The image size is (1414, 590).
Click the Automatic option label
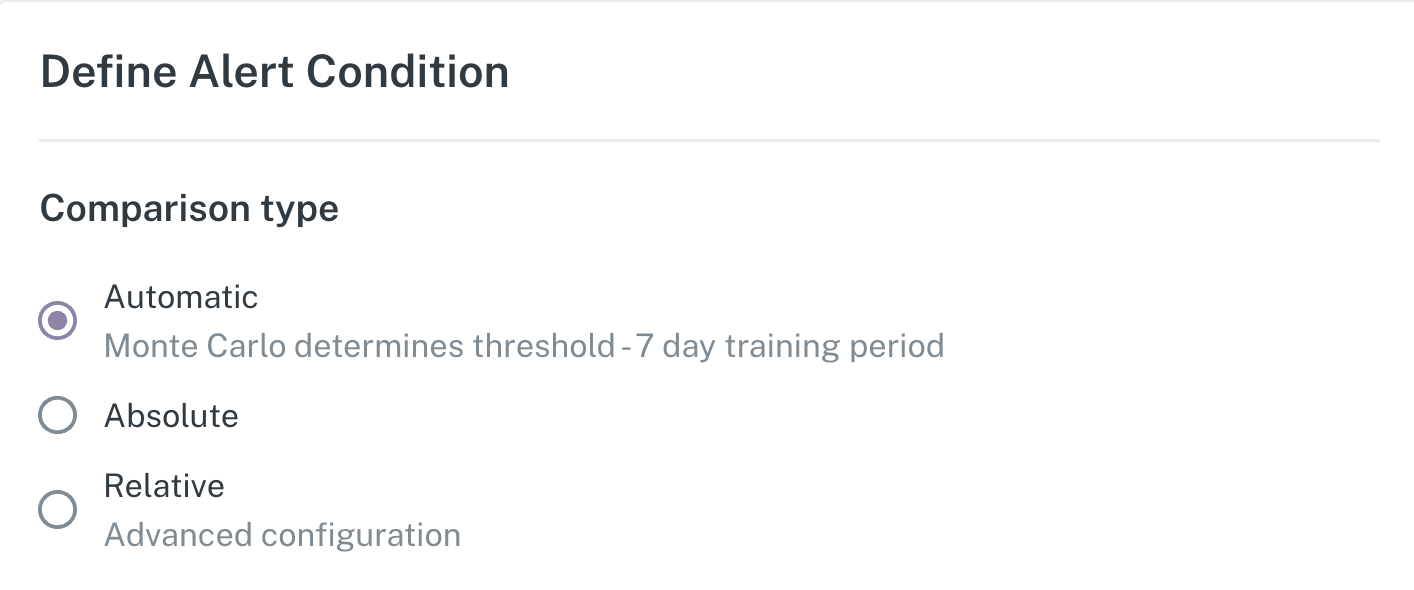click(x=181, y=297)
